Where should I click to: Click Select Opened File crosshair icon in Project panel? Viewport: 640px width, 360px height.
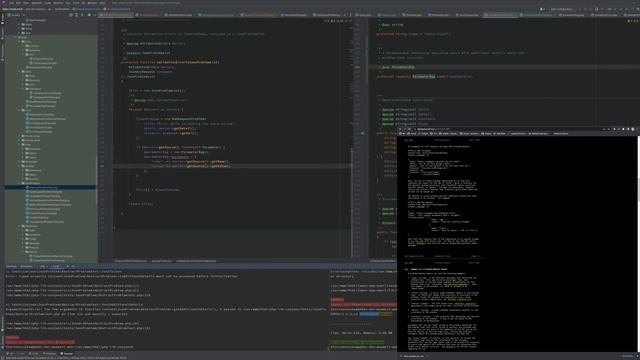(71, 15)
